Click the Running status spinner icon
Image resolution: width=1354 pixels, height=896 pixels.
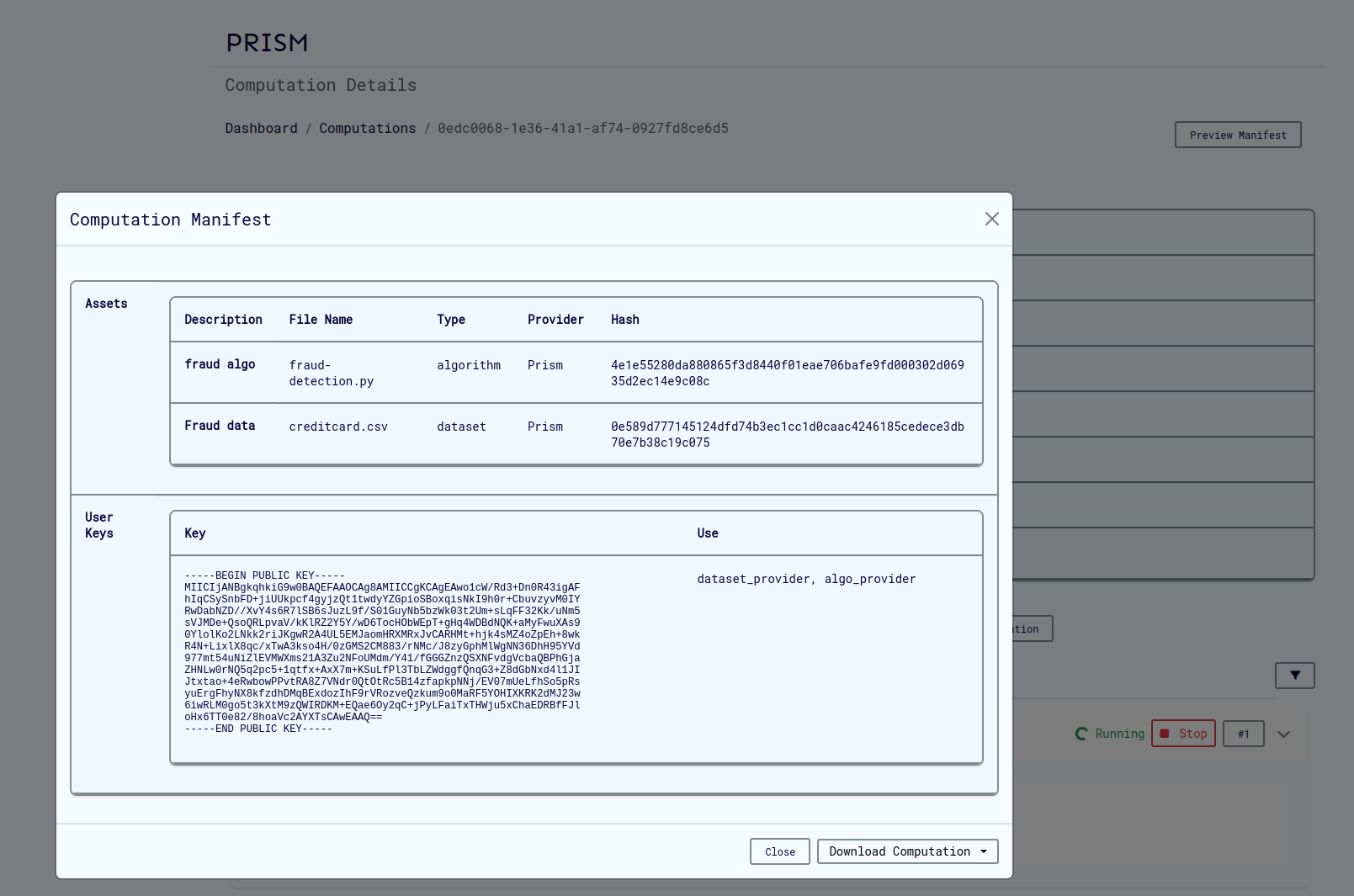pos(1081,734)
